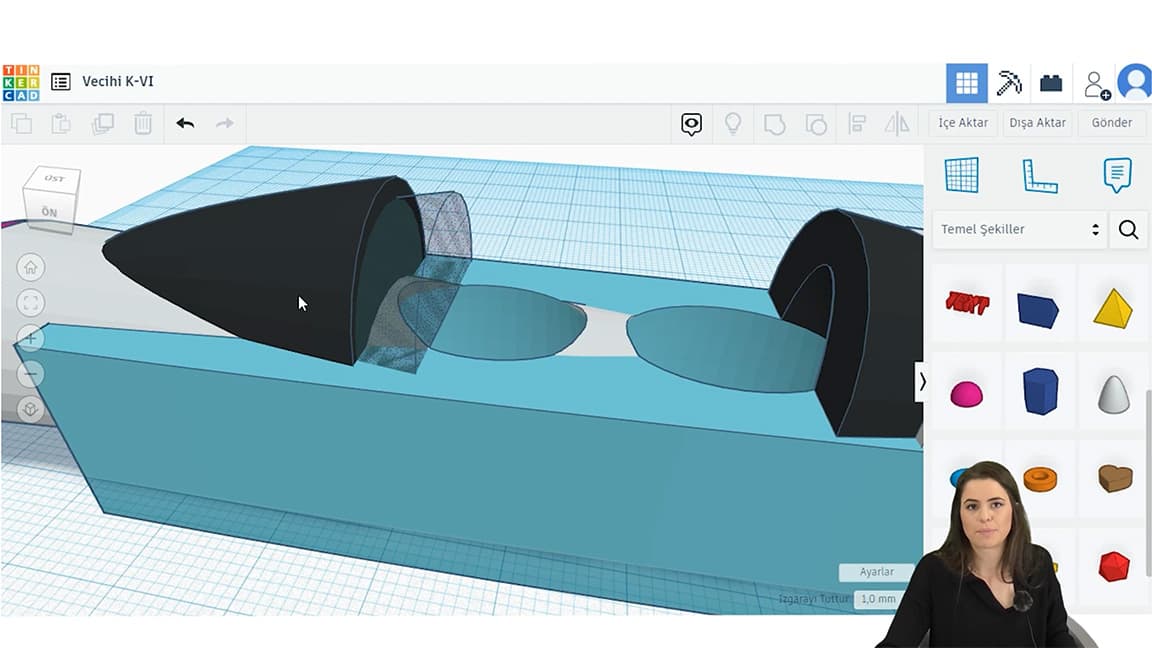
Task: Toggle show all eye icon
Action: point(691,123)
